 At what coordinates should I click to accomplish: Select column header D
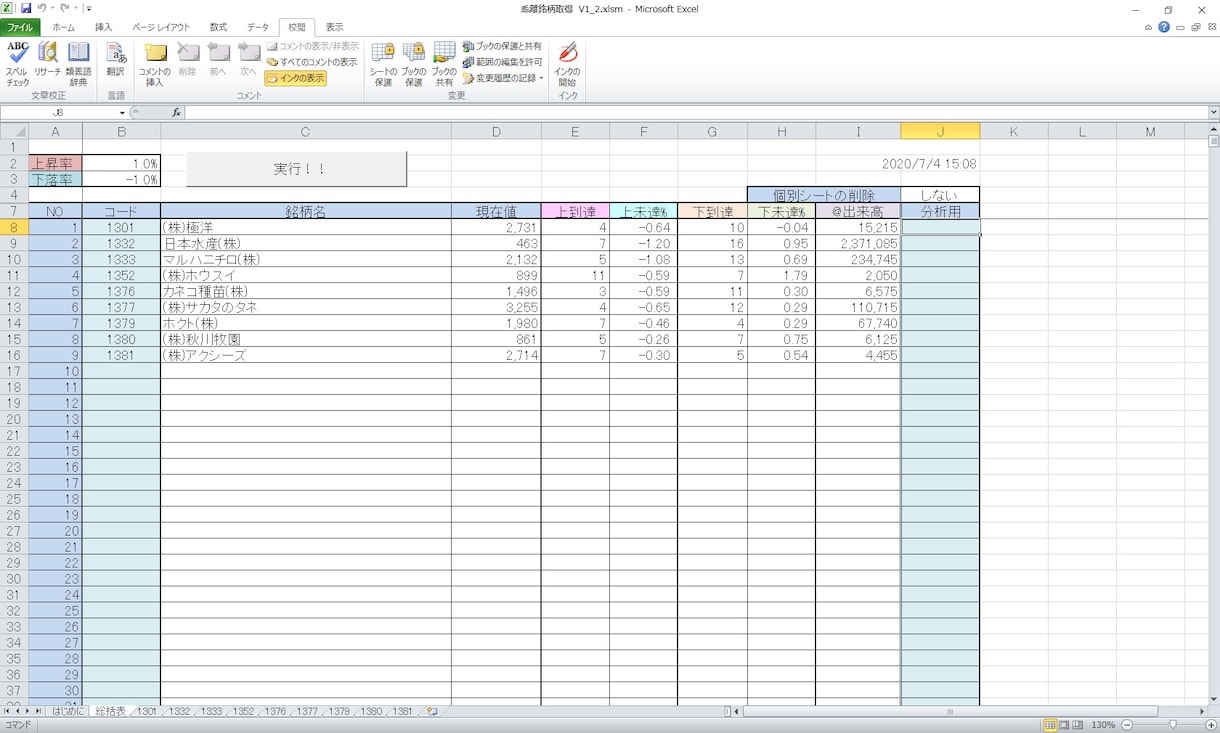click(x=496, y=131)
